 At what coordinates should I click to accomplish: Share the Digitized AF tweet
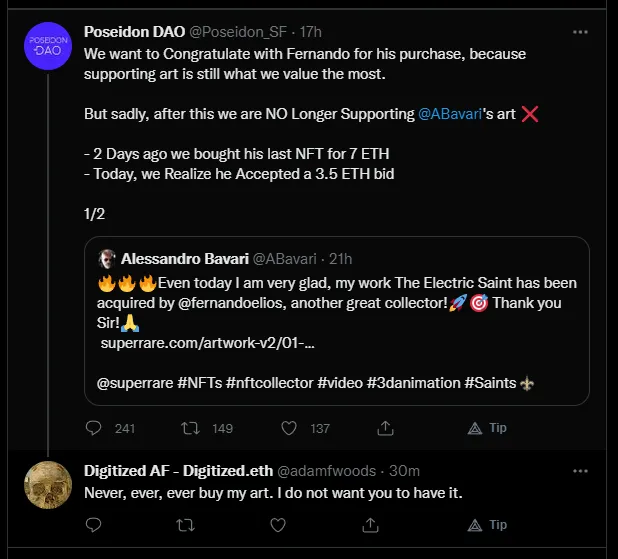tap(370, 524)
